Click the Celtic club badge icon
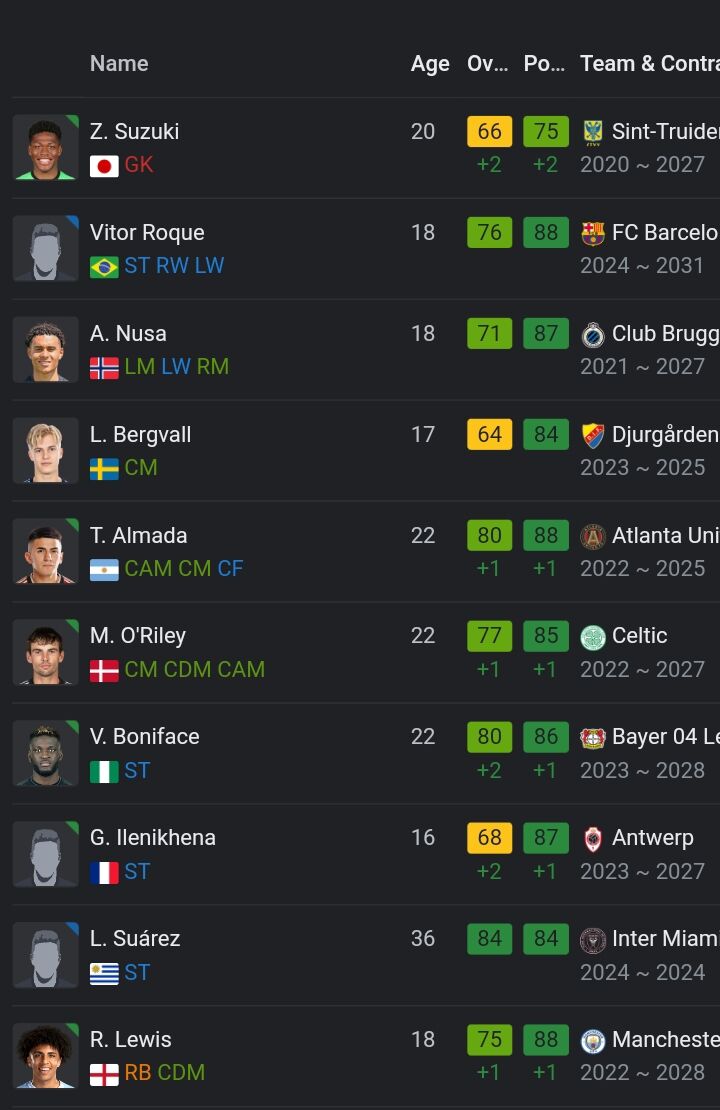 (593, 636)
